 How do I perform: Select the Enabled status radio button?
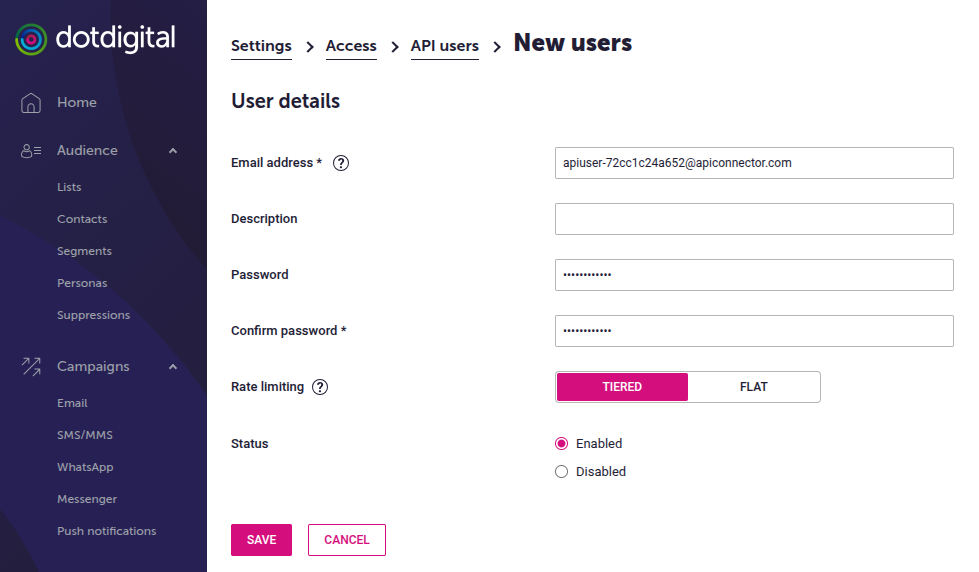[561, 443]
